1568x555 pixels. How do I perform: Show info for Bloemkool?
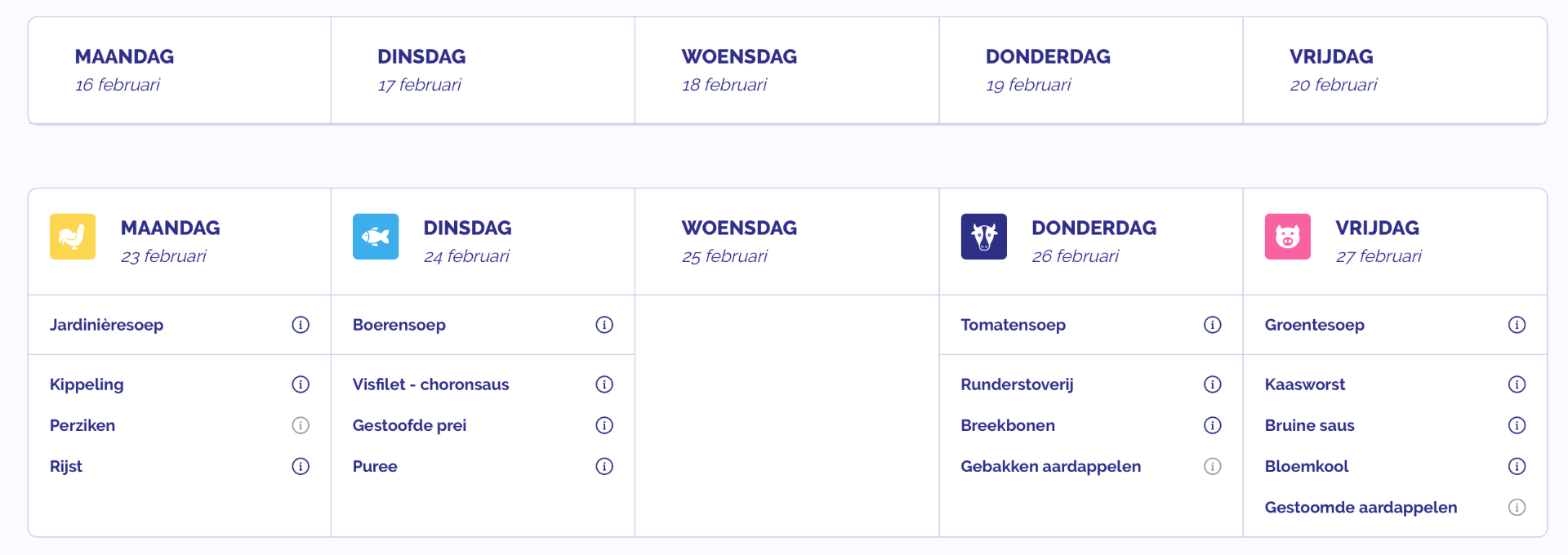tap(1517, 466)
